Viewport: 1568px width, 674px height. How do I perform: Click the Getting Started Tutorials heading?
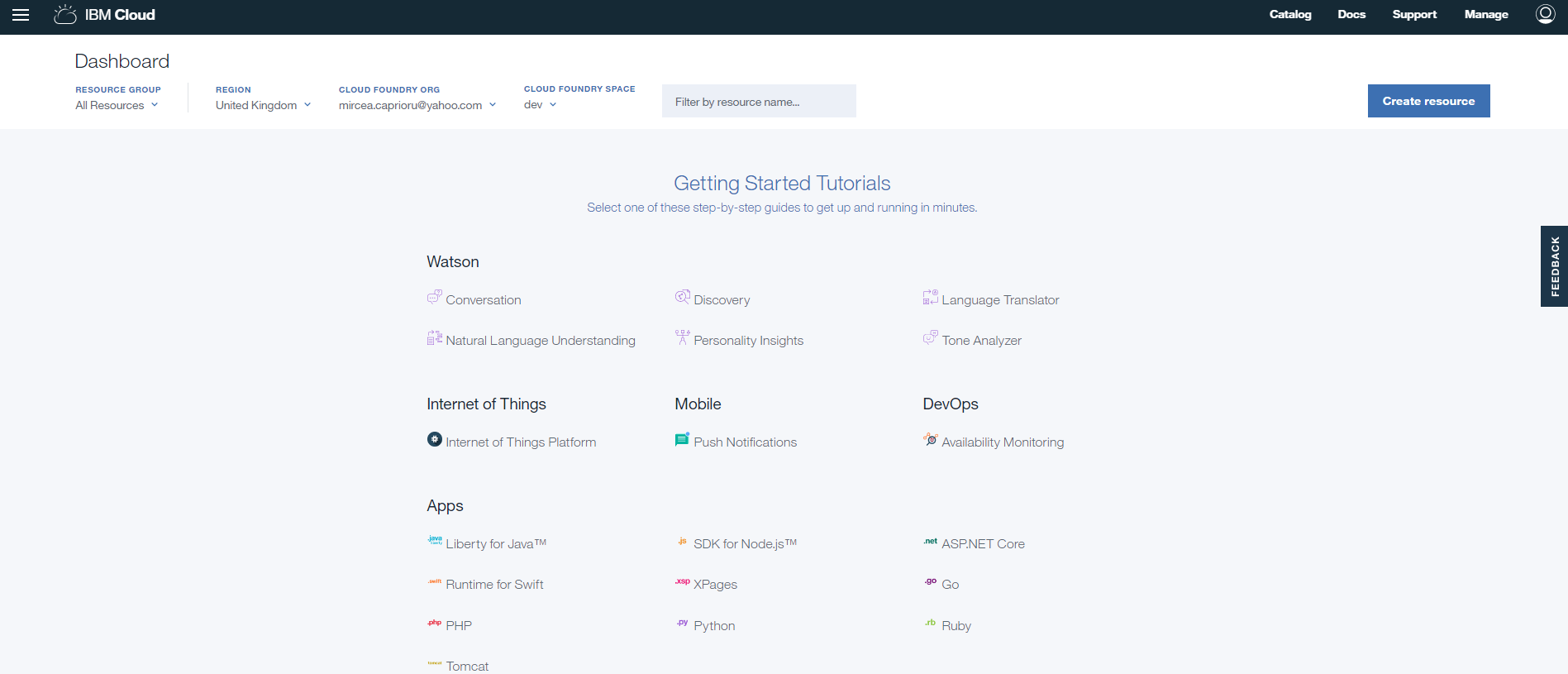click(782, 184)
